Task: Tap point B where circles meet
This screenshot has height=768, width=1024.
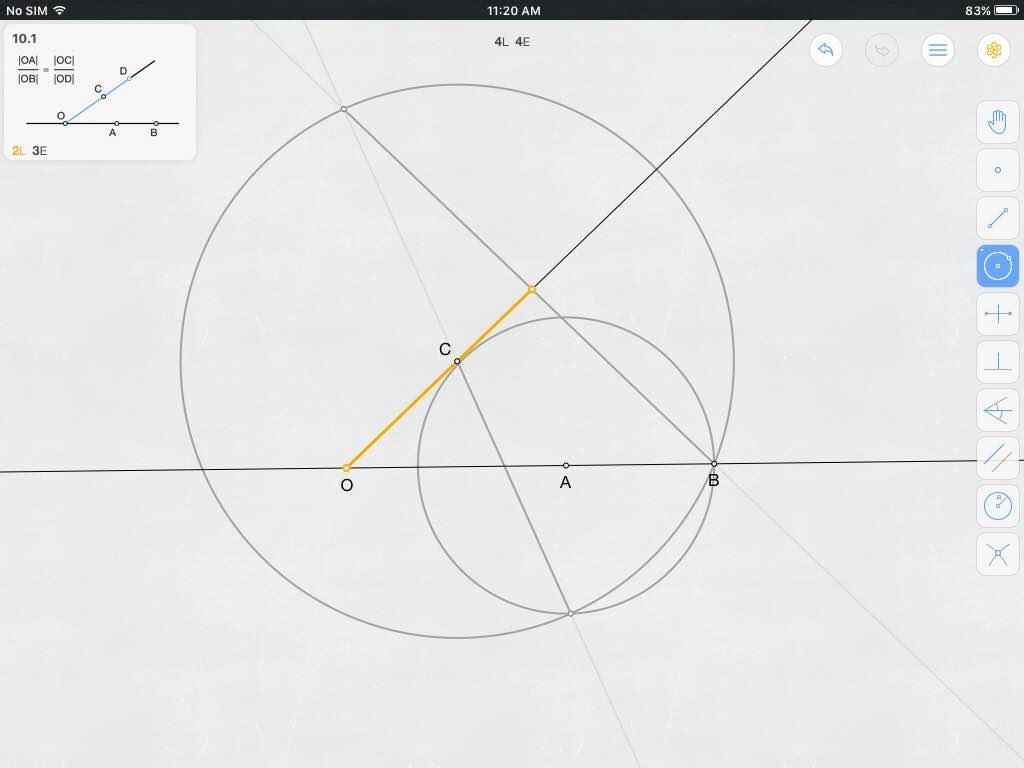Action: pos(714,464)
